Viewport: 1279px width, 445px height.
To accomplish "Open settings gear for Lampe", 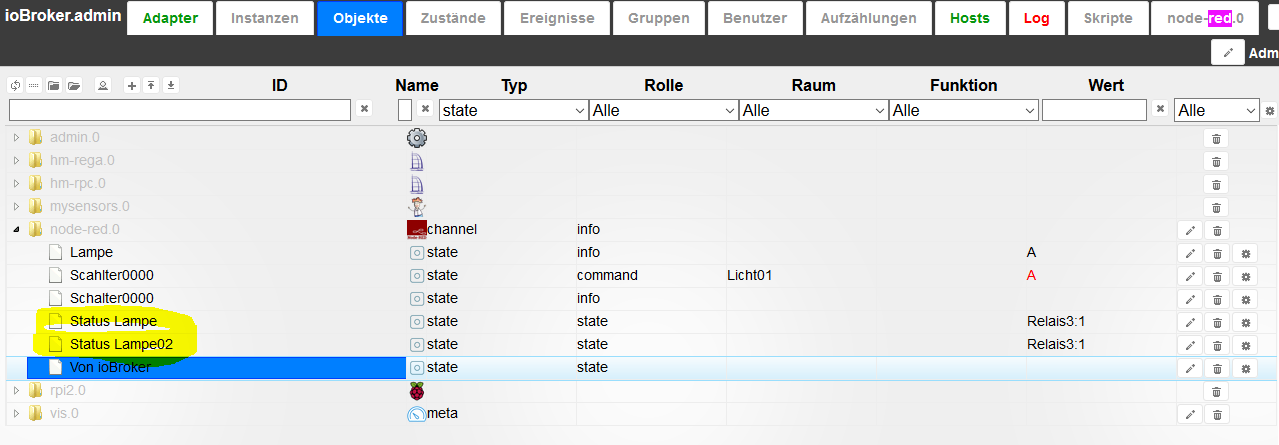I will 1244,253.
